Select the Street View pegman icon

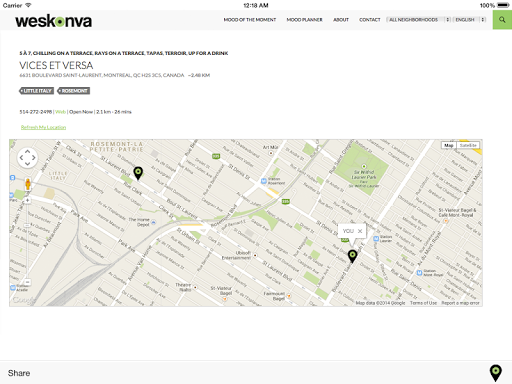point(28,184)
